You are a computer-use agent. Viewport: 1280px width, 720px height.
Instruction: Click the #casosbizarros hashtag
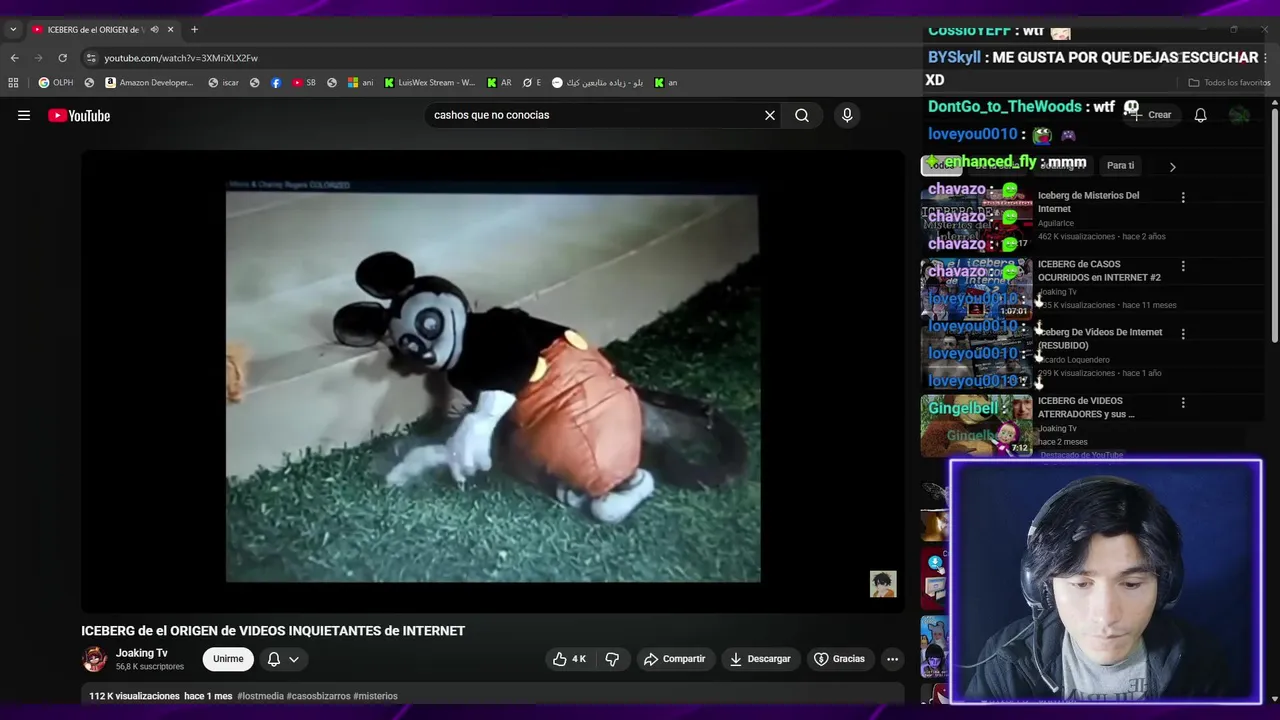(x=318, y=696)
